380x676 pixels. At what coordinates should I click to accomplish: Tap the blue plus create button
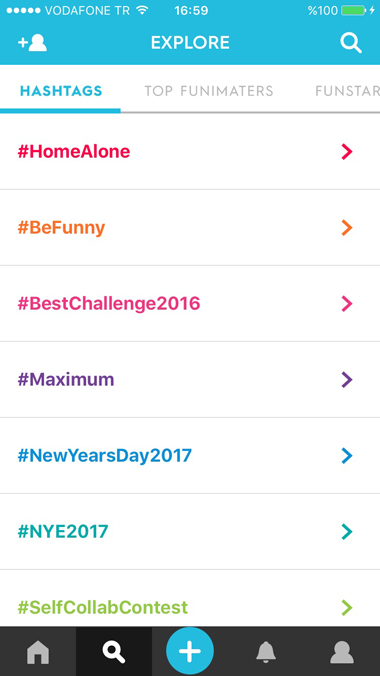[x=190, y=651]
